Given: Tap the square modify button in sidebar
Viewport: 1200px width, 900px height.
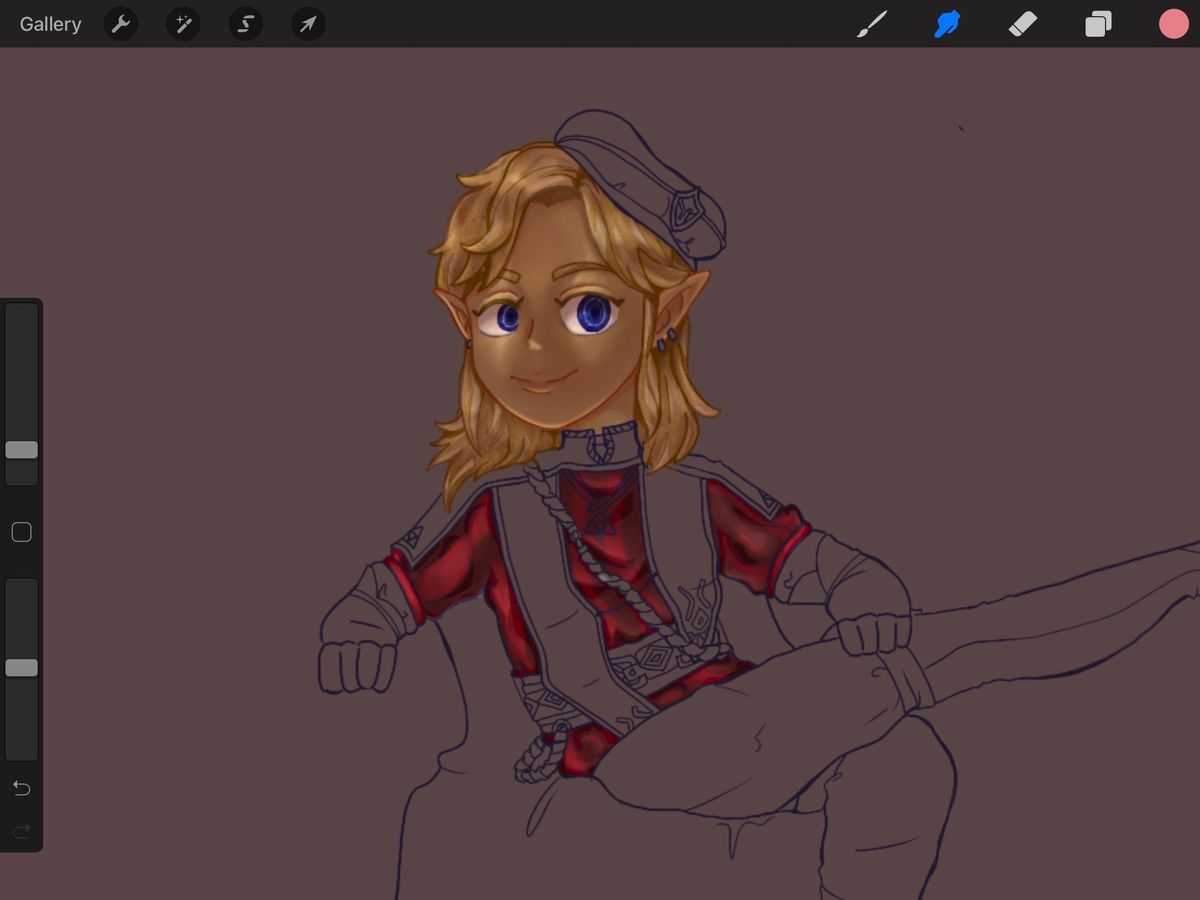Looking at the screenshot, I should pyautogui.click(x=21, y=532).
